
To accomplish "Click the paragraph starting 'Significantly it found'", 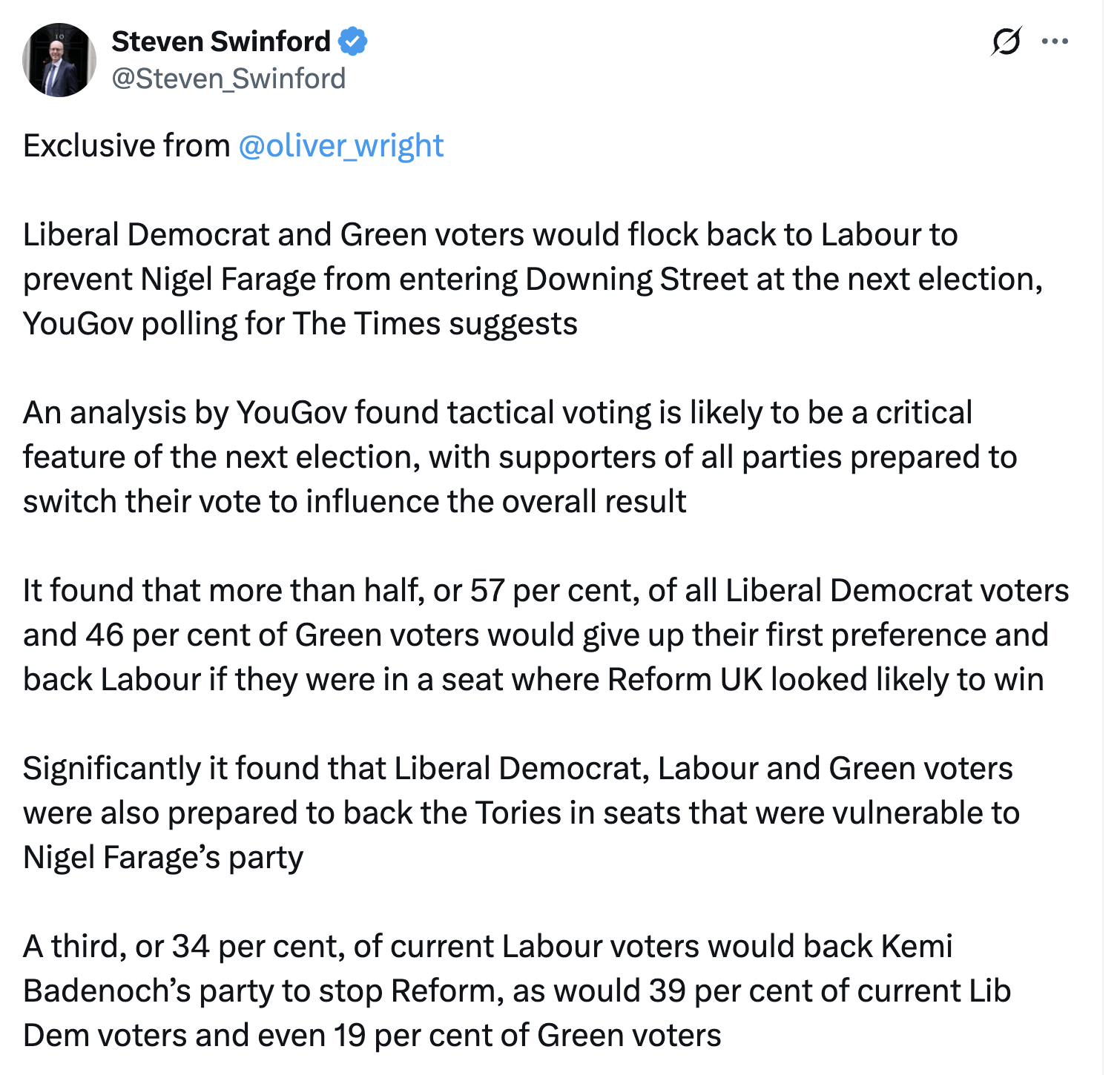I will [518, 769].
